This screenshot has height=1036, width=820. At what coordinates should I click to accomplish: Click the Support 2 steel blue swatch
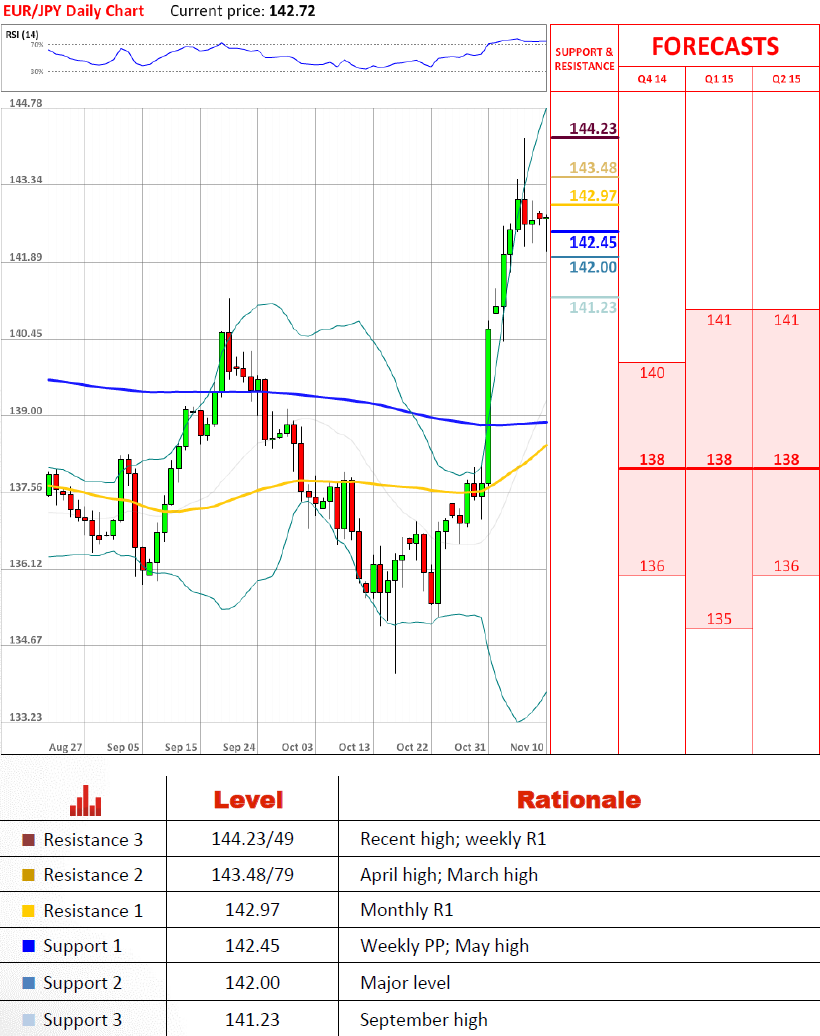[28, 982]
